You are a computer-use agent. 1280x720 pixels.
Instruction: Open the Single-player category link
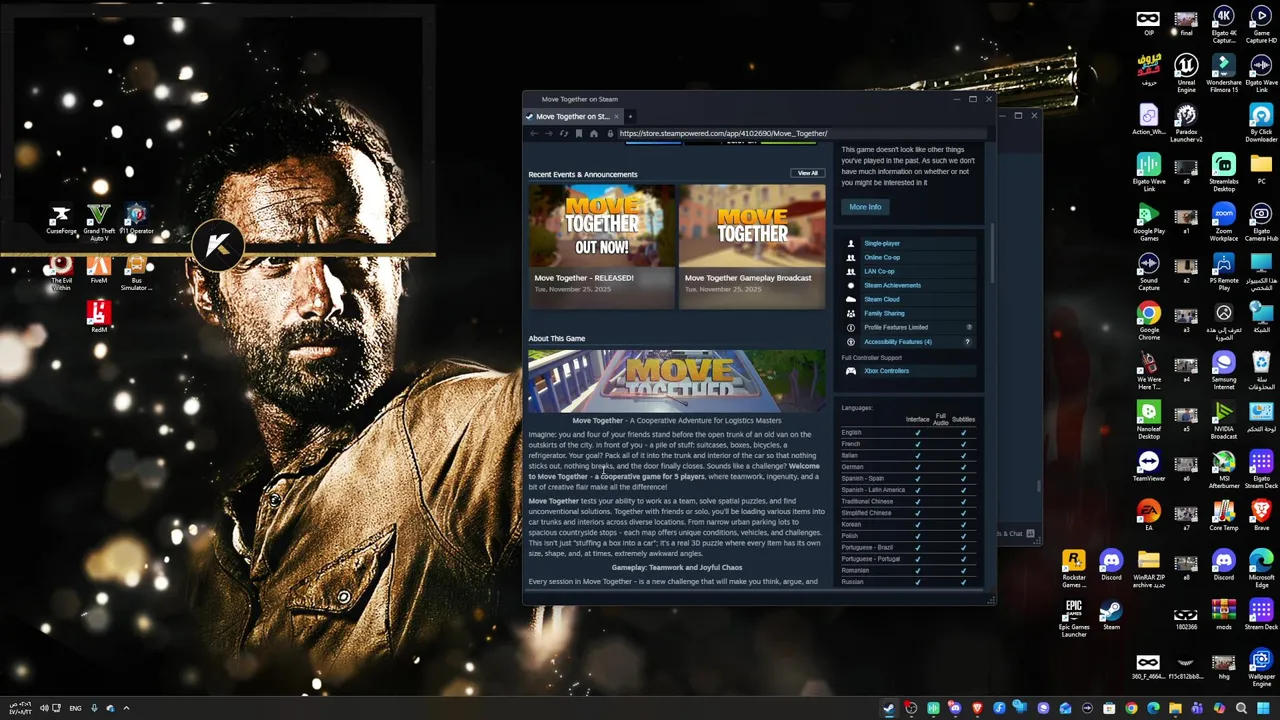(x=882, y=243)
